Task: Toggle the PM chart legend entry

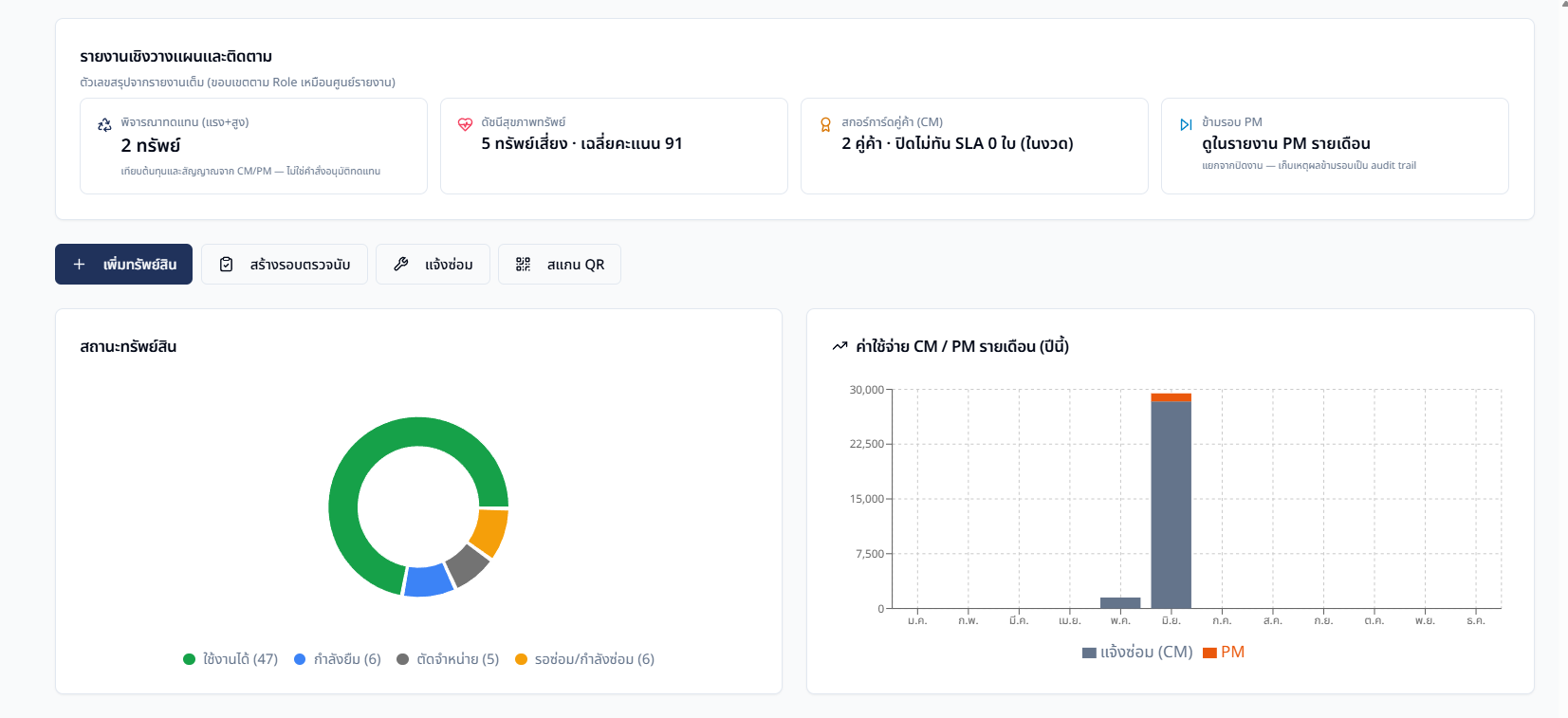Action: (1224, 653)
